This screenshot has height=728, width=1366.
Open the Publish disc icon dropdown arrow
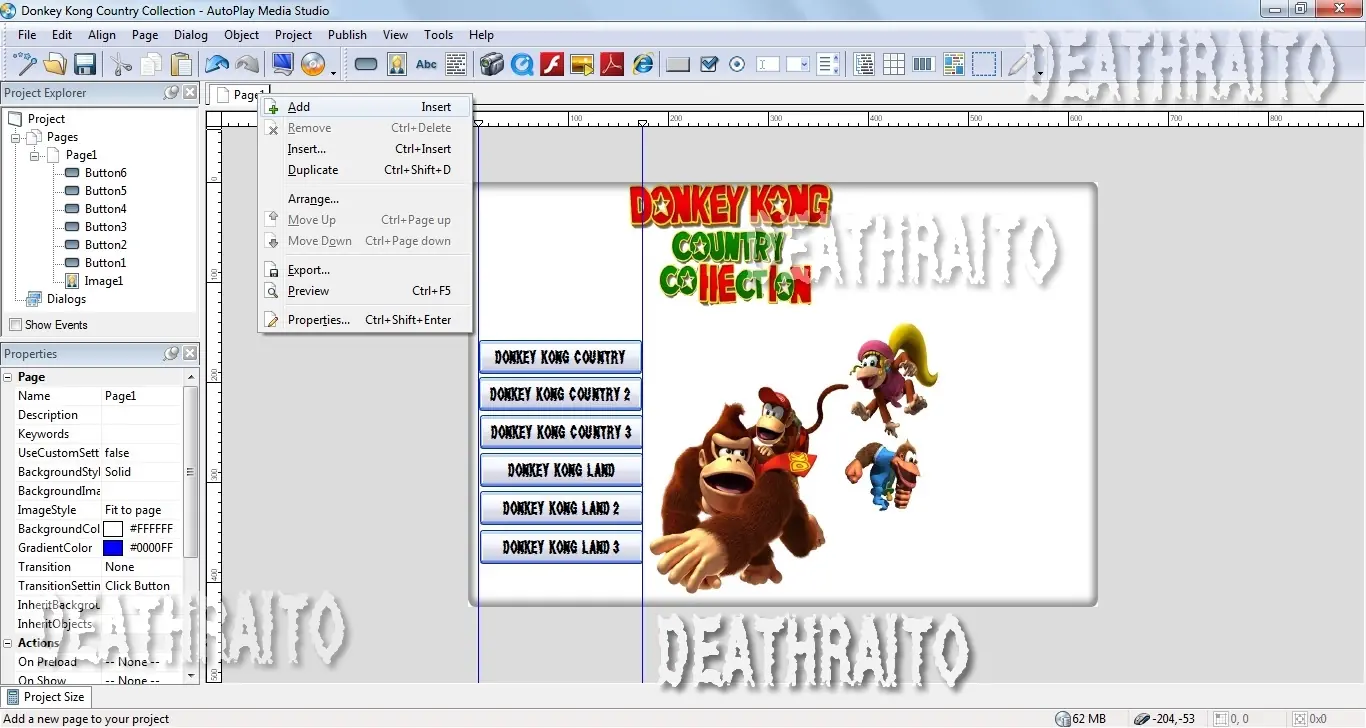point(333,72)
